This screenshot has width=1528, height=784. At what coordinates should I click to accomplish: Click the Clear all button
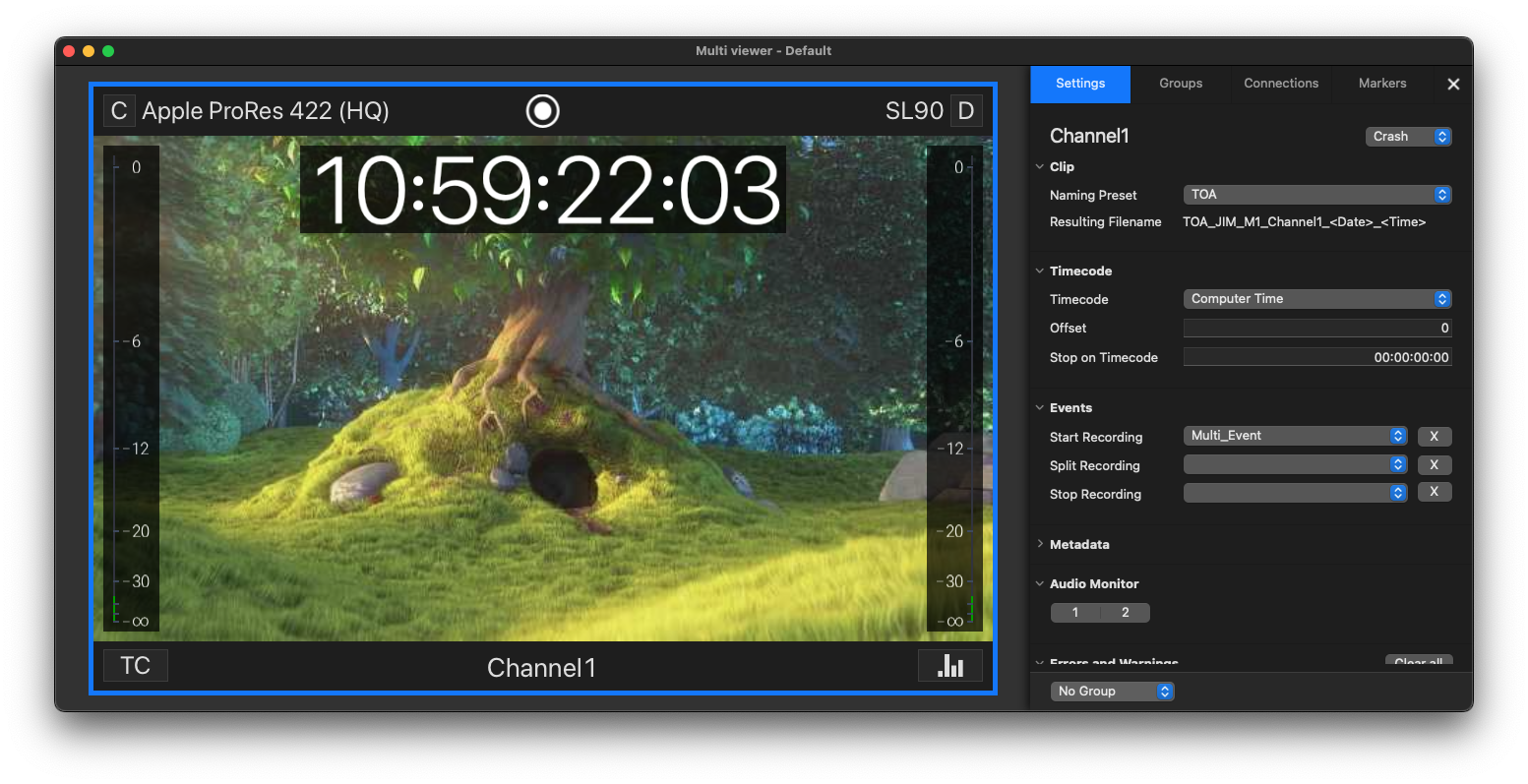1419,661
